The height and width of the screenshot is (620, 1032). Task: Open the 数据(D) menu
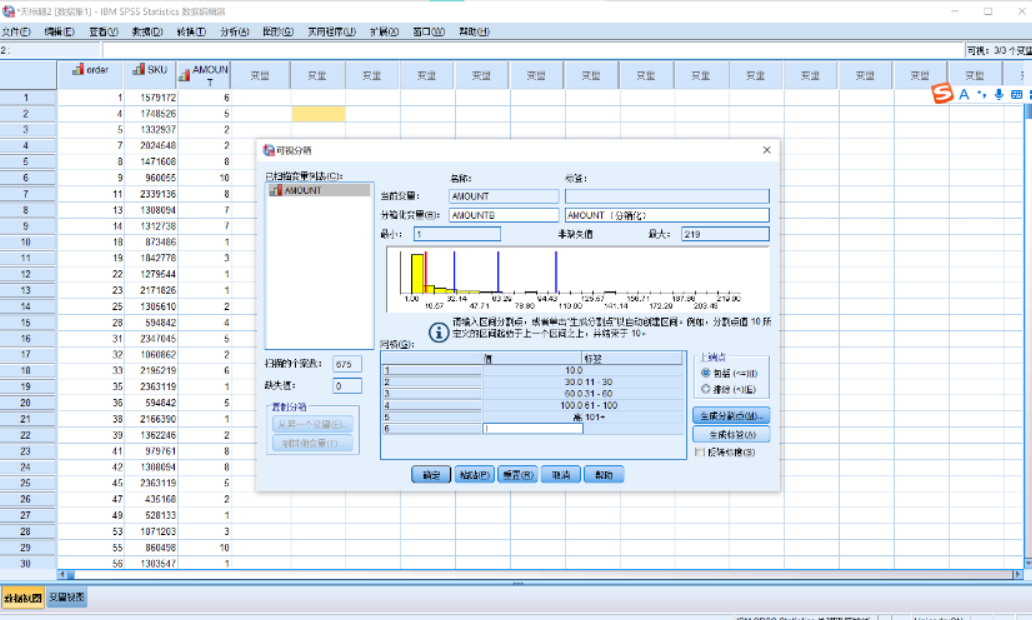coord(147,32)
